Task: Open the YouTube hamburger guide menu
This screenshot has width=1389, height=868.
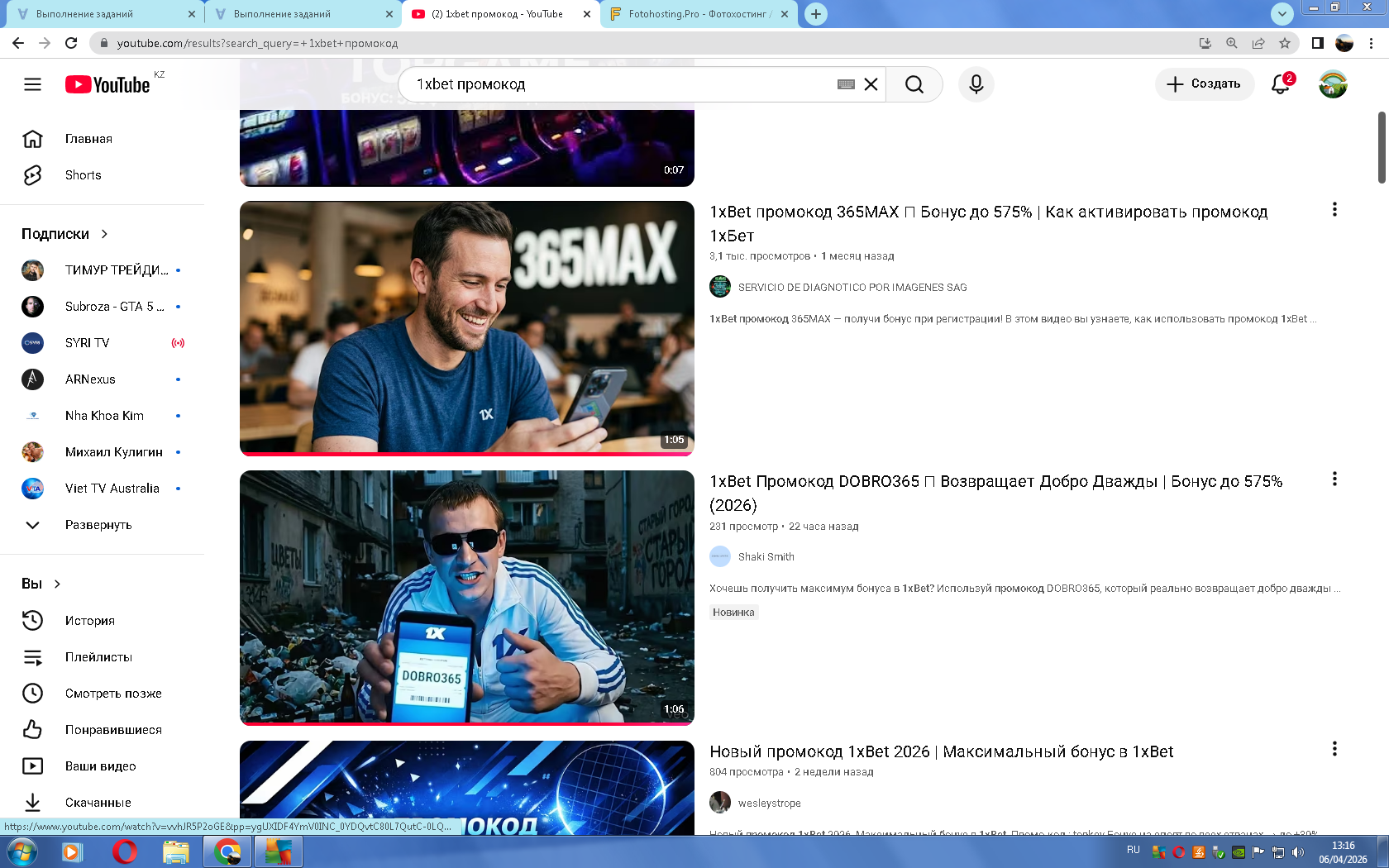Action: [32, 84]
